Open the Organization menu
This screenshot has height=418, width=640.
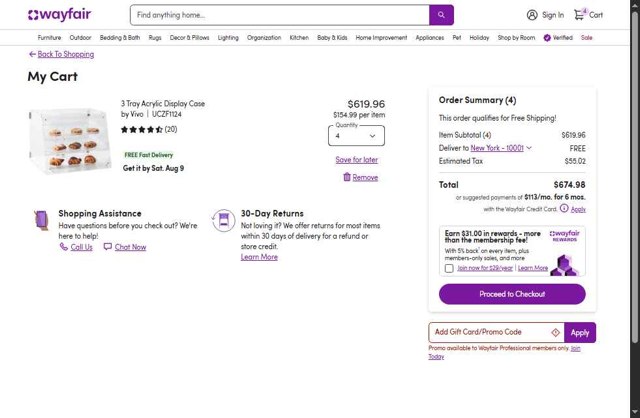264,38
